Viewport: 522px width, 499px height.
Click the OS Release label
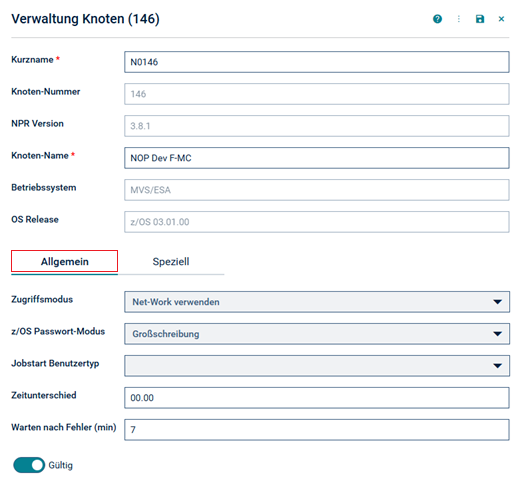click(35, 220)
